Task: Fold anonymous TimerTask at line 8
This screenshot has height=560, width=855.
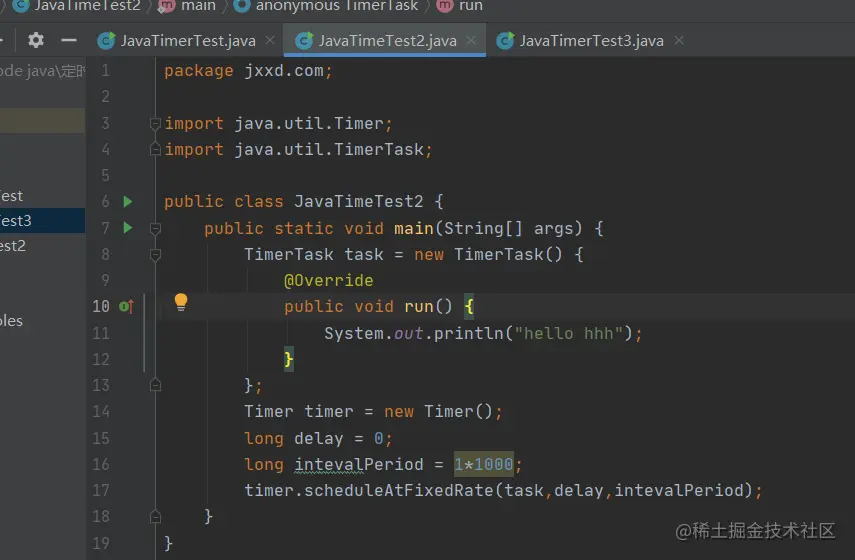Action: point(155,255)
